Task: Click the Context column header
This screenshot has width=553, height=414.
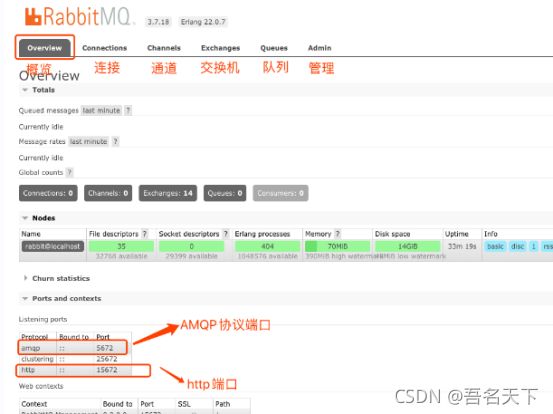Action: click(x=34, y=404)
